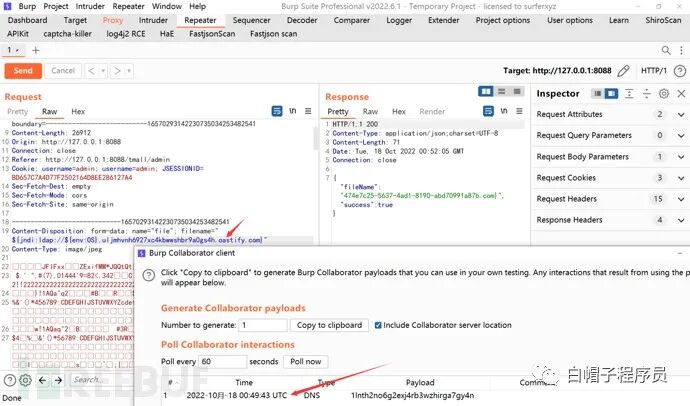Viewport: 690px width, 406px height.
Task: Select side-by-side split layout icon
Action: tap(486, 91)
